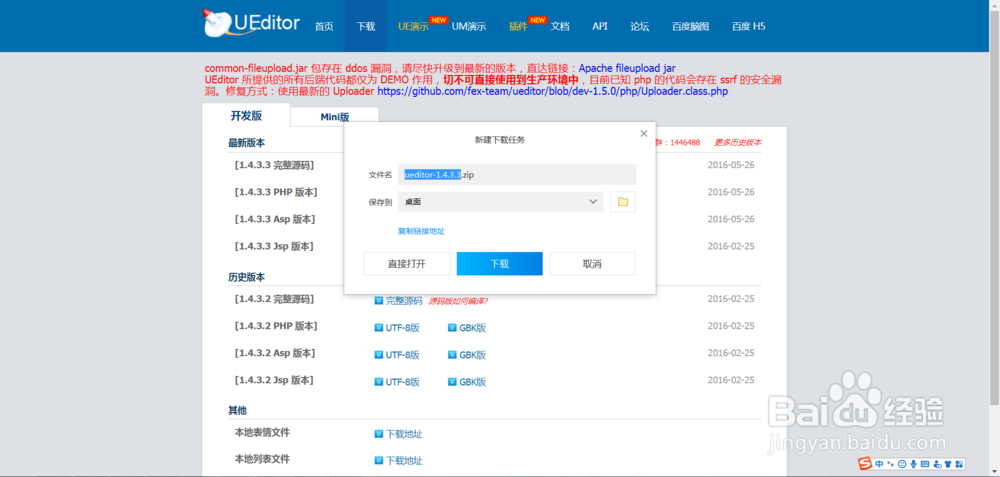Click the Sogou S logo in IME bar
Viewport: 1000px width, 477px height.
tap(865, 464)
